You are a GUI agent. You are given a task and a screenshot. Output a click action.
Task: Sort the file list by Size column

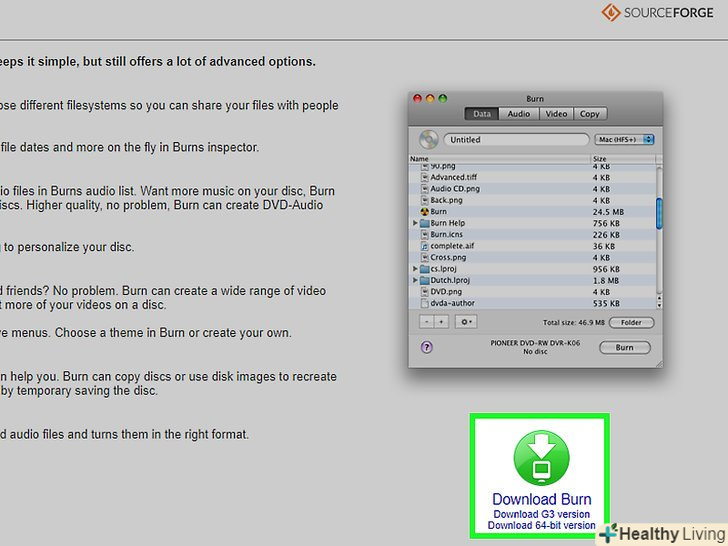tap(623, 159)
